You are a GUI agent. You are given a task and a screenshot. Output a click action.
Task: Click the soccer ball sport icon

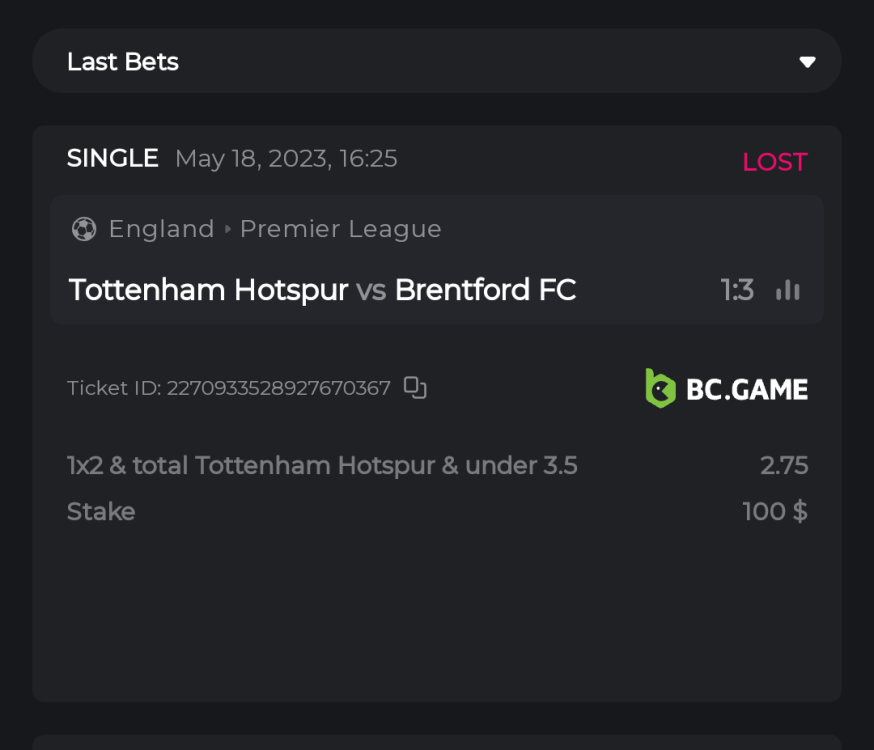[x=84, y=229]
